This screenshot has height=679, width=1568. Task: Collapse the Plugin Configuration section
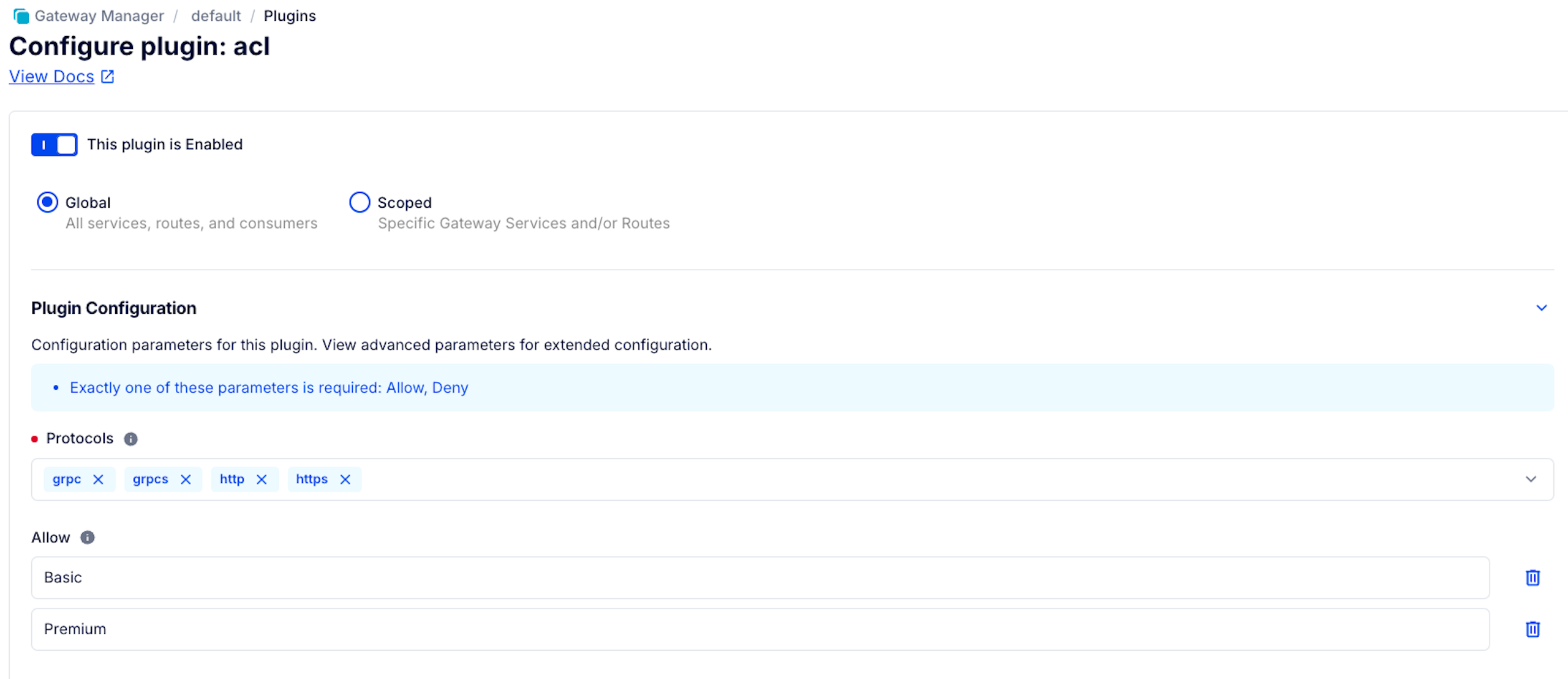coord(1541,308)
